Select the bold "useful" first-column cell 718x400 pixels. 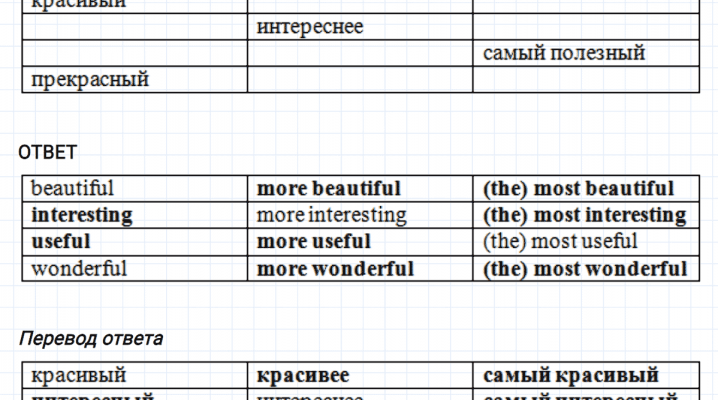61,241
